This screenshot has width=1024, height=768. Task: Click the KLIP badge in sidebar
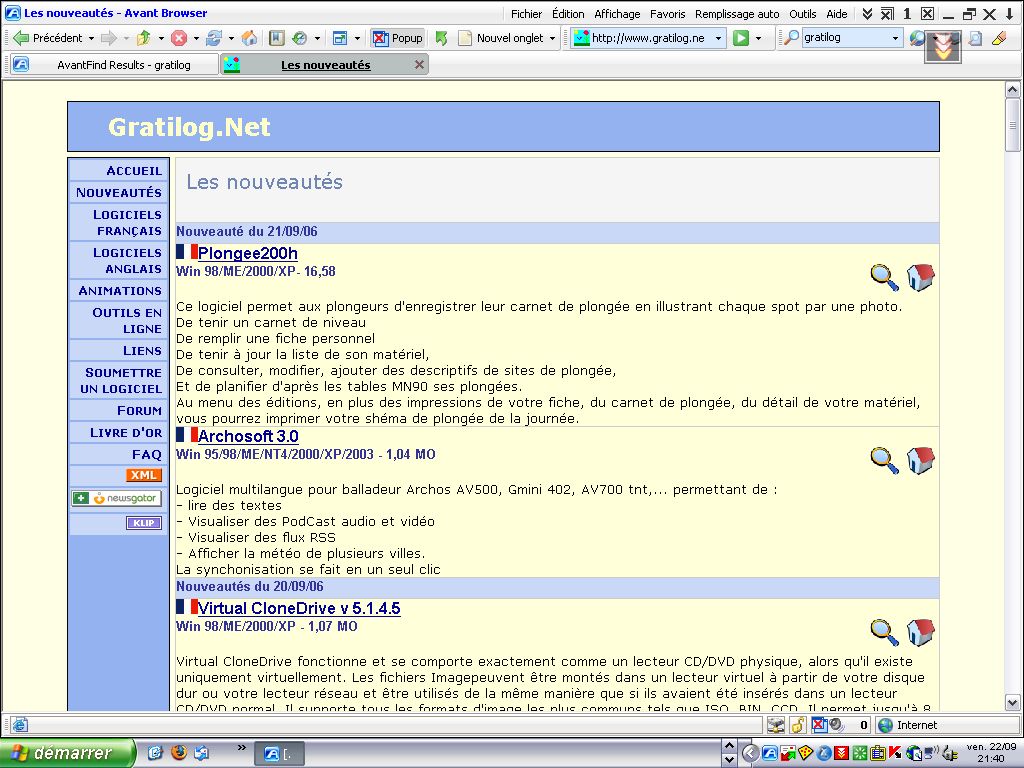144,523
